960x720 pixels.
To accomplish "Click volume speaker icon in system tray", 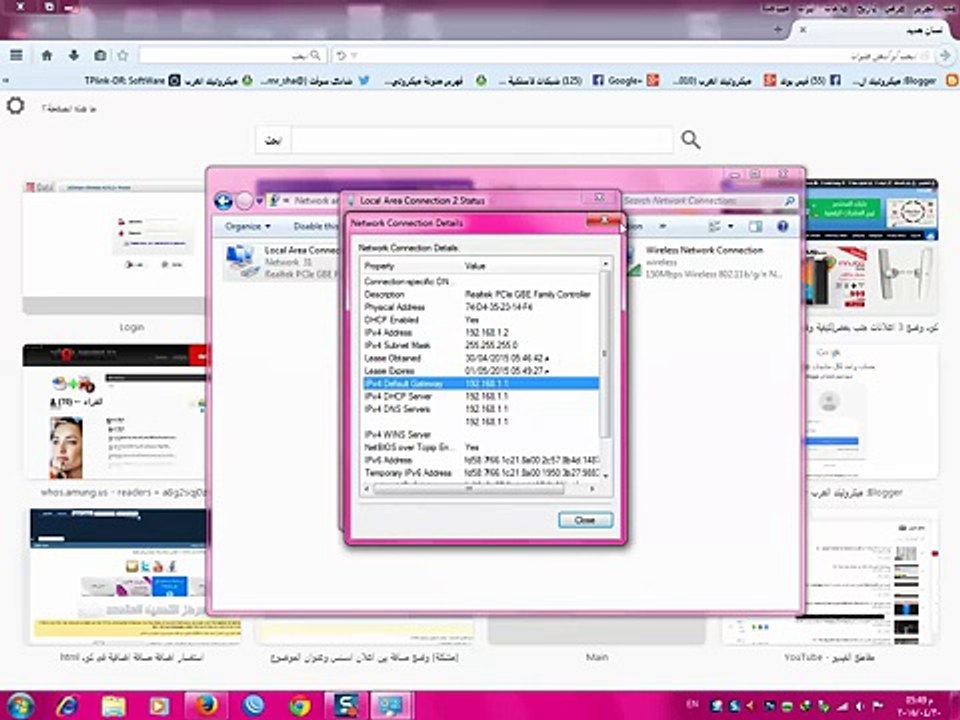I will tap(860, 706).
